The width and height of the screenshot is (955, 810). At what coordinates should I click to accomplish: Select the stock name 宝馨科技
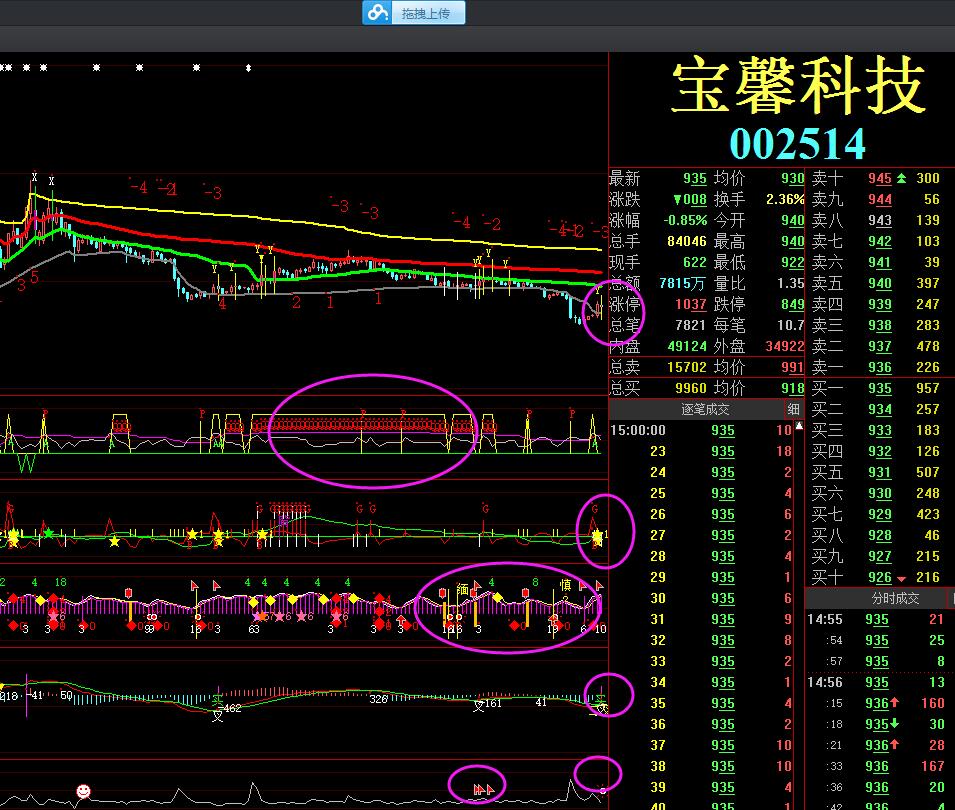pyautogui.click(x=798, y=86)
